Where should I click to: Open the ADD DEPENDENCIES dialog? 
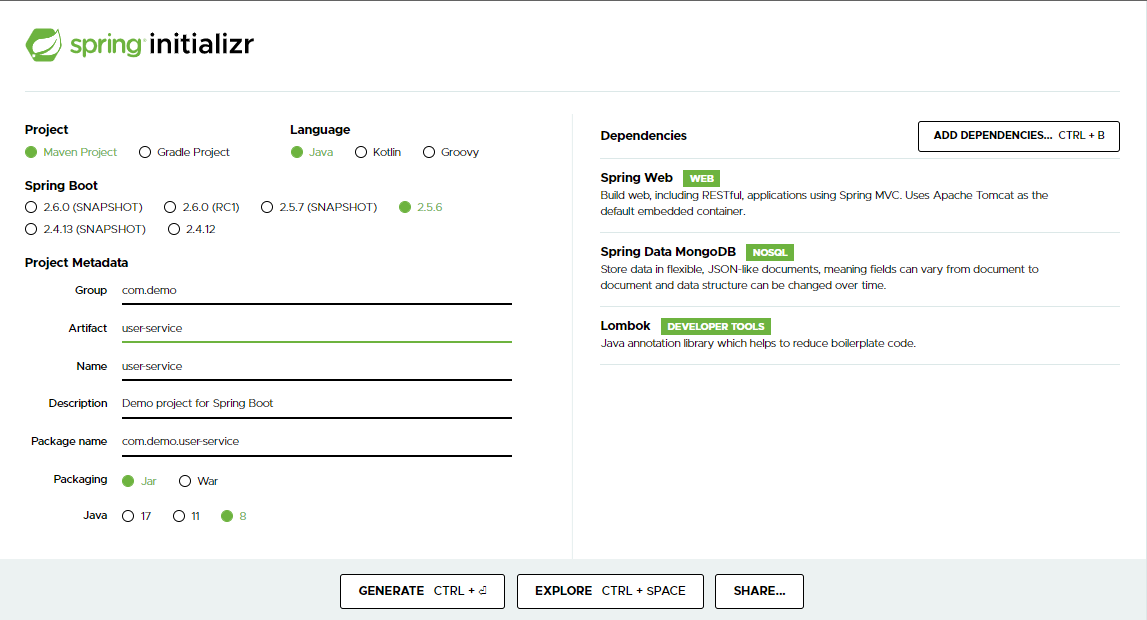point(1018,136)
